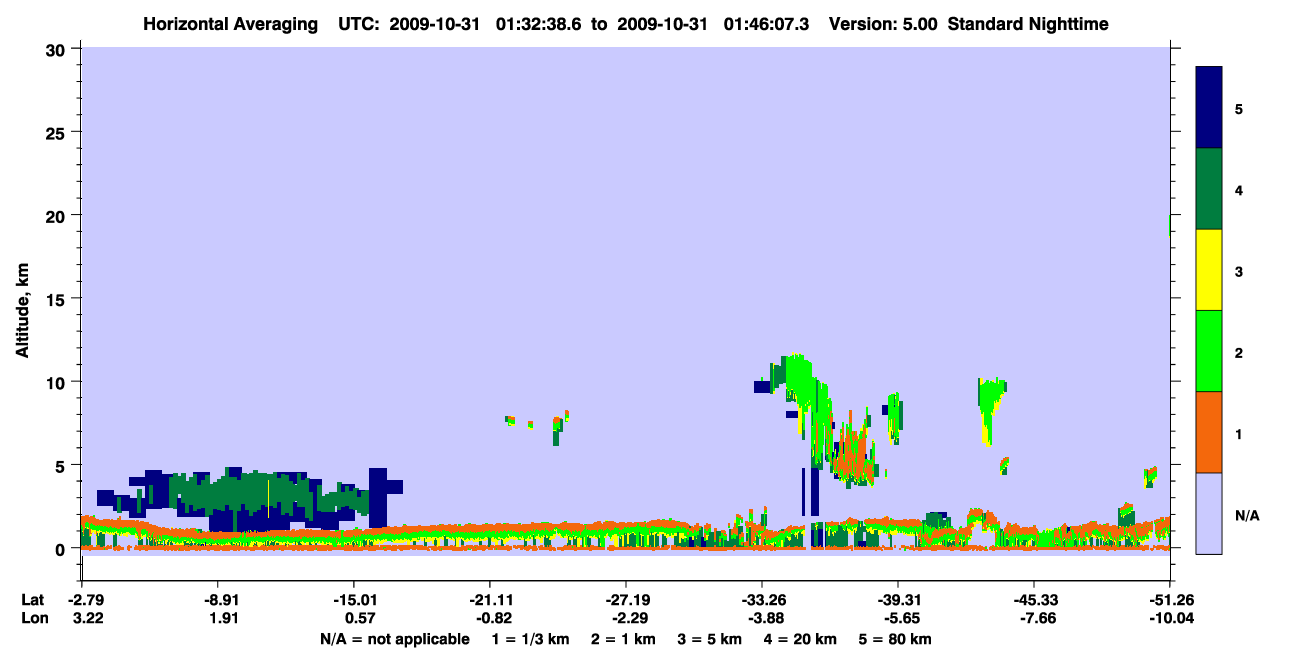
Task: Click the 'Standard Nighttime' label
Action: (x=1027, y=24)
